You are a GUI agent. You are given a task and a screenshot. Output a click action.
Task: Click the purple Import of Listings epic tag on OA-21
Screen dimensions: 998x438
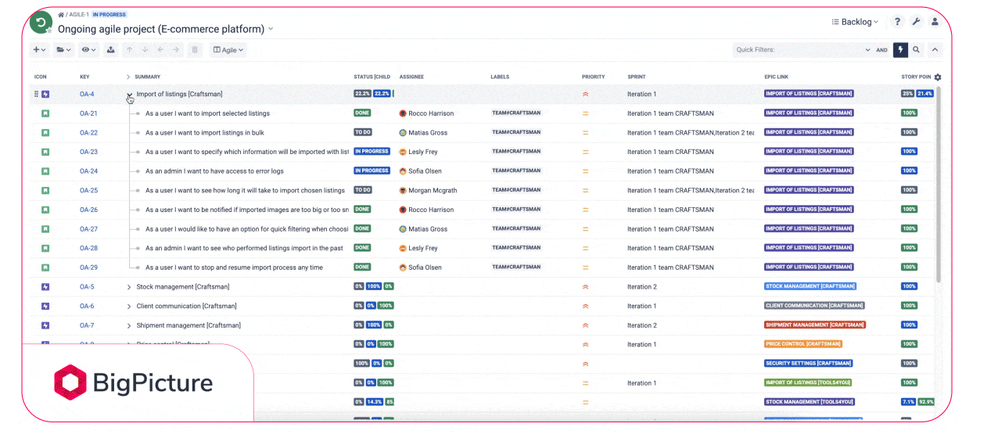pyautogui.click(x=808, y=113)
